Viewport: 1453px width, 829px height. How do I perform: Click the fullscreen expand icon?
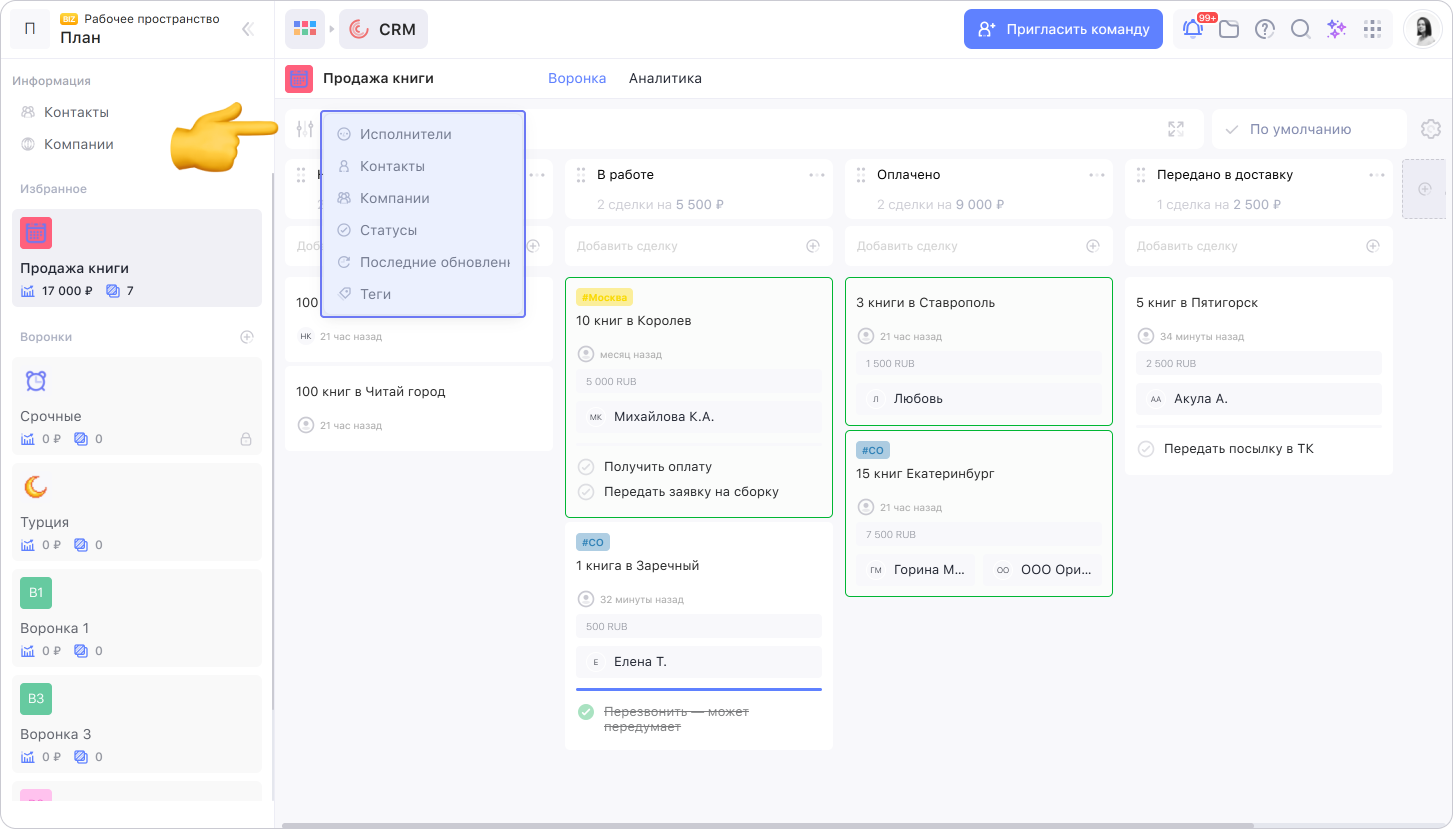(x=1176, y=129)
